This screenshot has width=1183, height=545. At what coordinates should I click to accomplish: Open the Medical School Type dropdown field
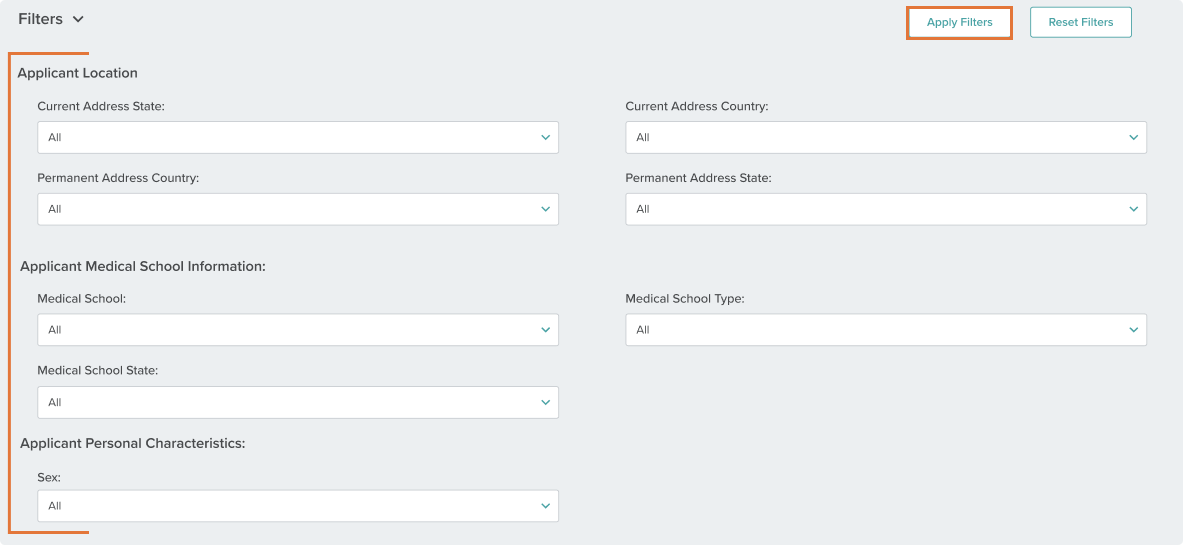(886, 330)
